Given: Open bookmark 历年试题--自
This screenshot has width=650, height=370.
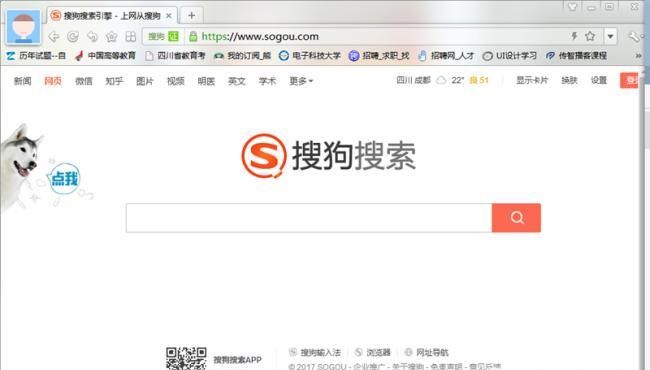Looking at the screenshot, I should 36,56.
